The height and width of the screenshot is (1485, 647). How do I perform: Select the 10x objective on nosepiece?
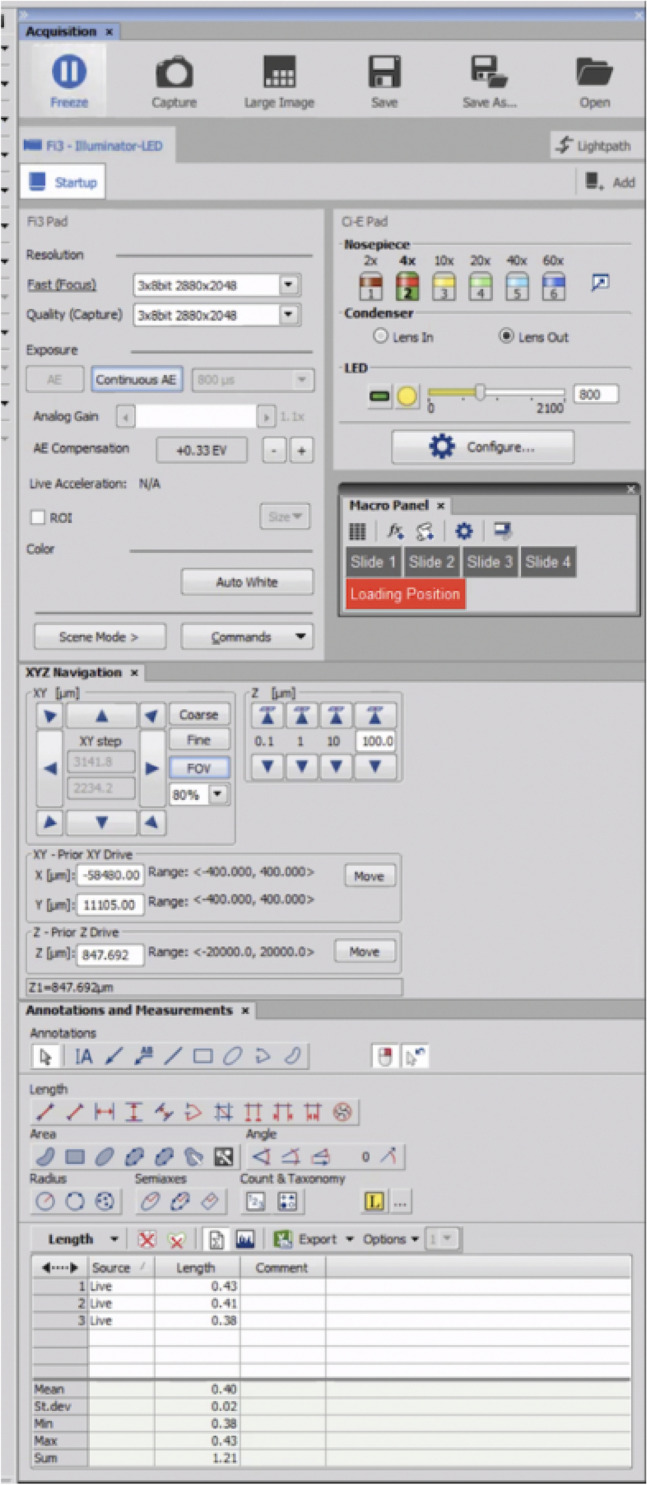pos(443,288)
